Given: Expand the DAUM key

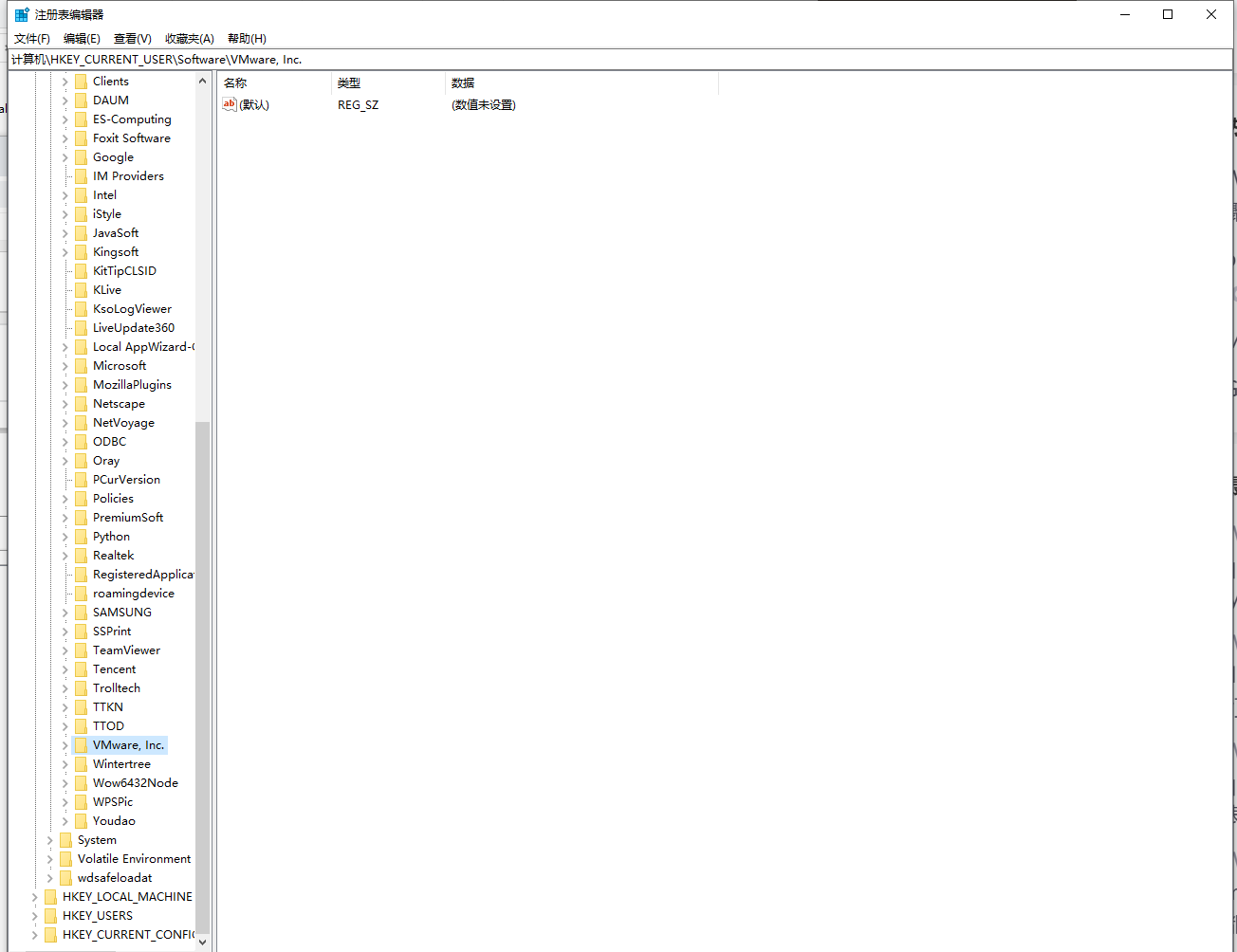Looking at the screenshot, I should 65,101.
